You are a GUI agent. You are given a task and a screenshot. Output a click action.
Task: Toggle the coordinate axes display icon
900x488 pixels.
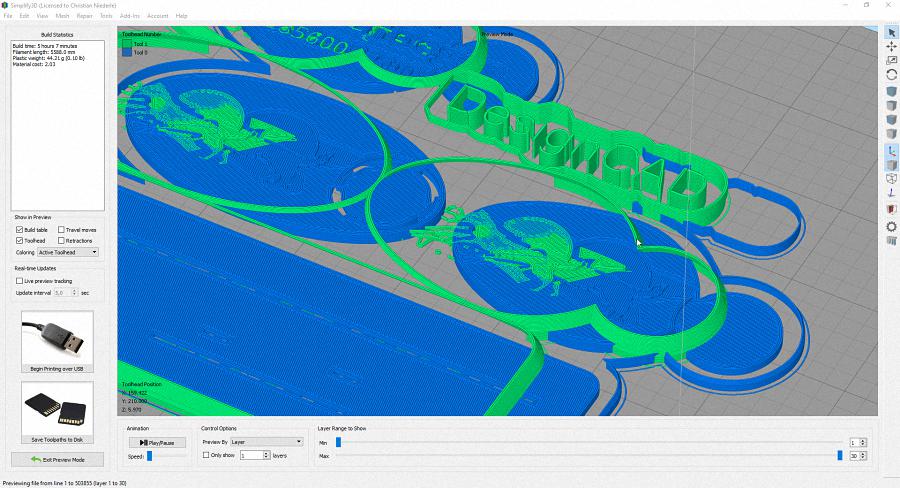coord(891,150)
